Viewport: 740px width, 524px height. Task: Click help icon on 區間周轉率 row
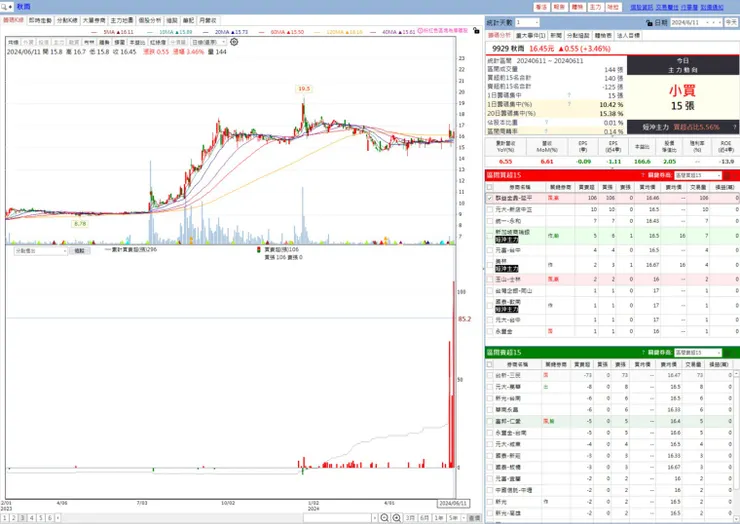coord(546,131)
